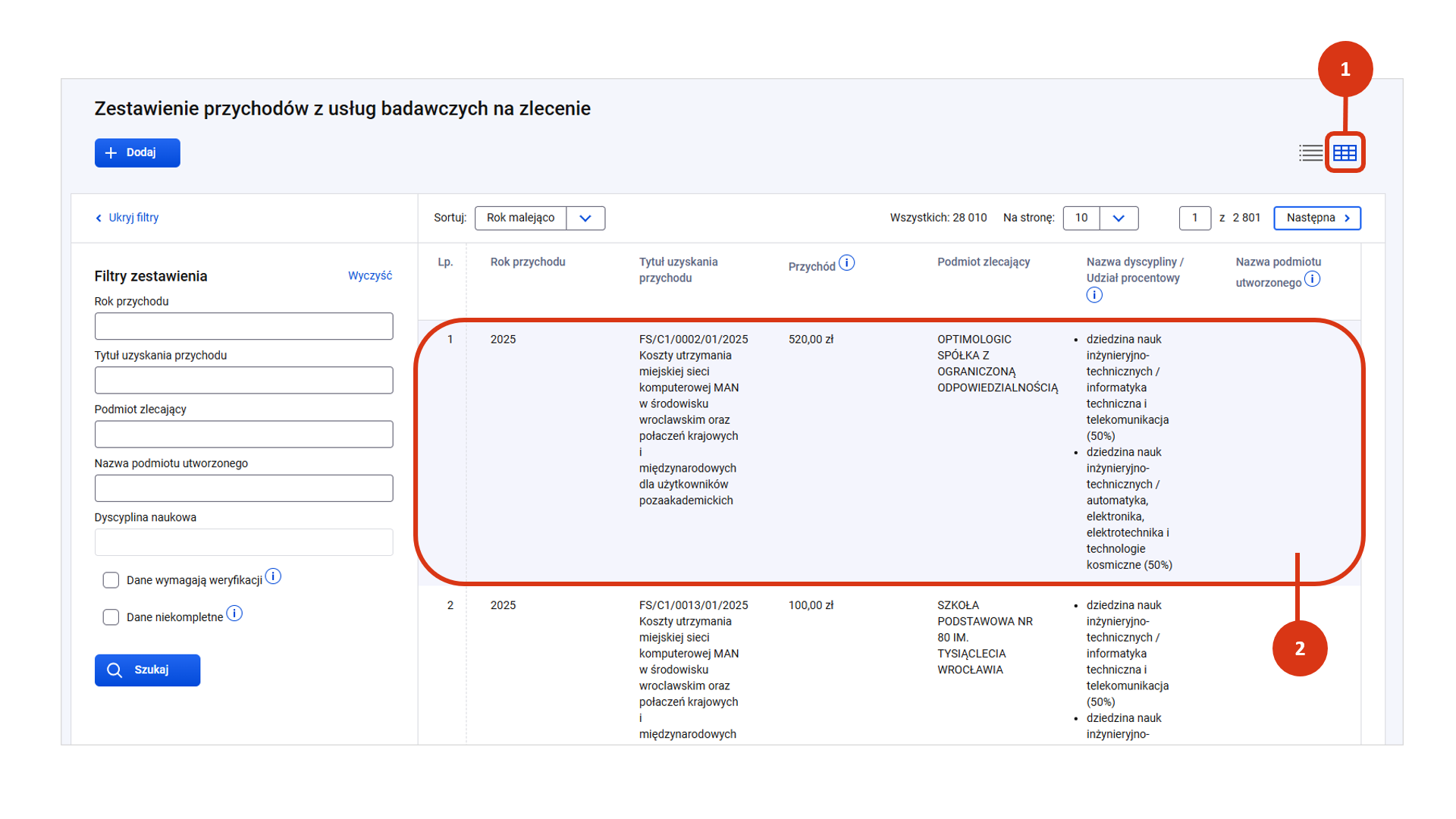Click info icon under Nazwa dyscypliny header
1456x819 pixels.
[x=1094, y=295]
